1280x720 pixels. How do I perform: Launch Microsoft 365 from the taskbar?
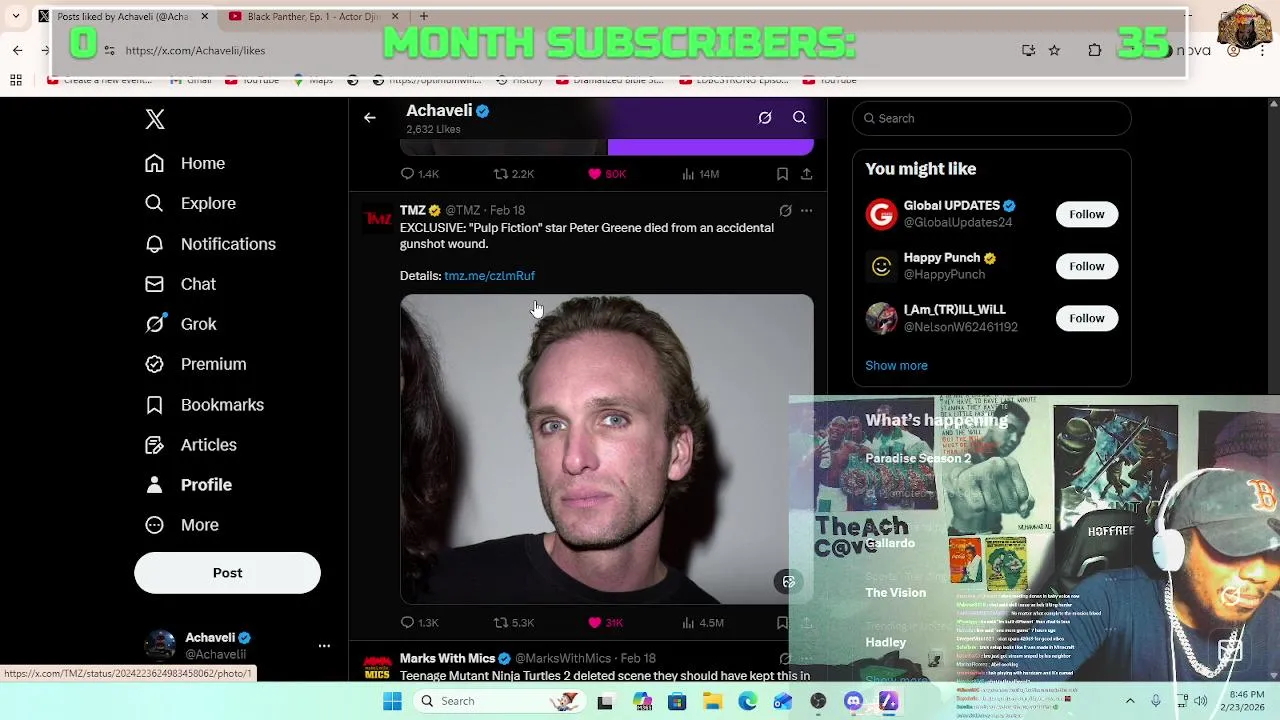tap(641, 701)
